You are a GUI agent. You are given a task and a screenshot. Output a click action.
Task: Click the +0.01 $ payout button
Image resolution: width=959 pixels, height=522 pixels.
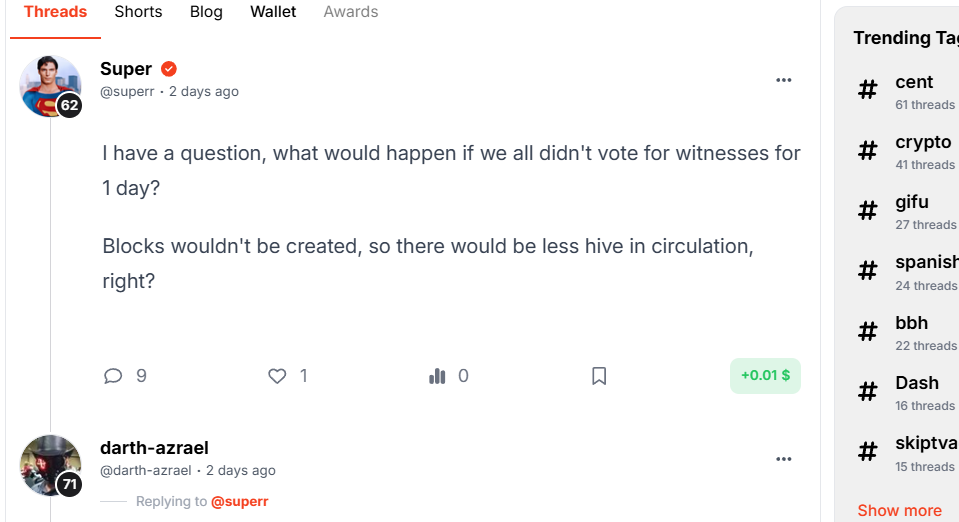point(765,376)
